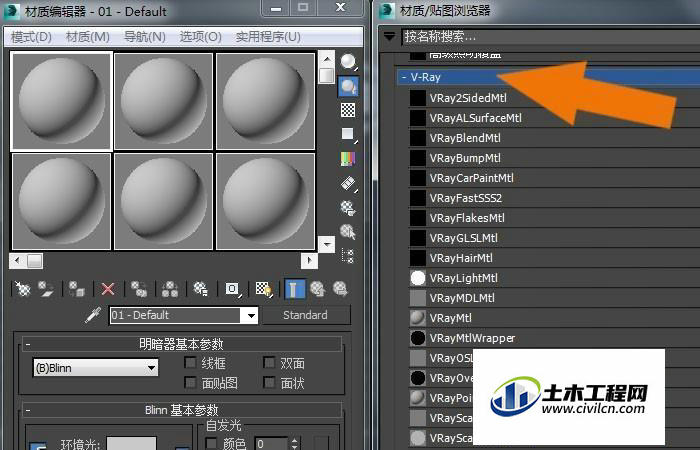Select VRayHairMtl in the list
The height and width of the screenshot is (450, 700).
coord(554,258)
